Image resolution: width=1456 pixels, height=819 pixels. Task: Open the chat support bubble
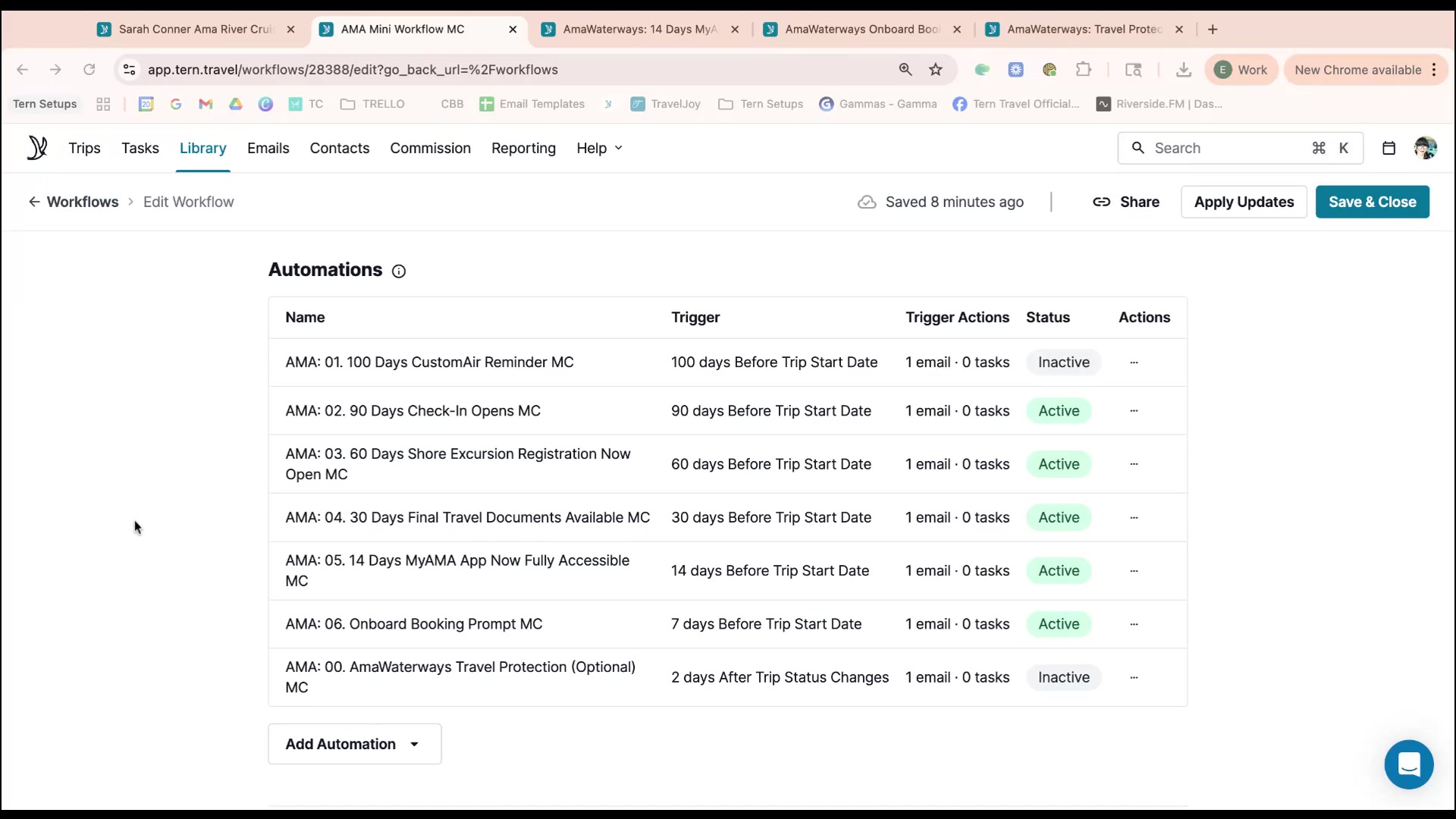pos(1408,764)
